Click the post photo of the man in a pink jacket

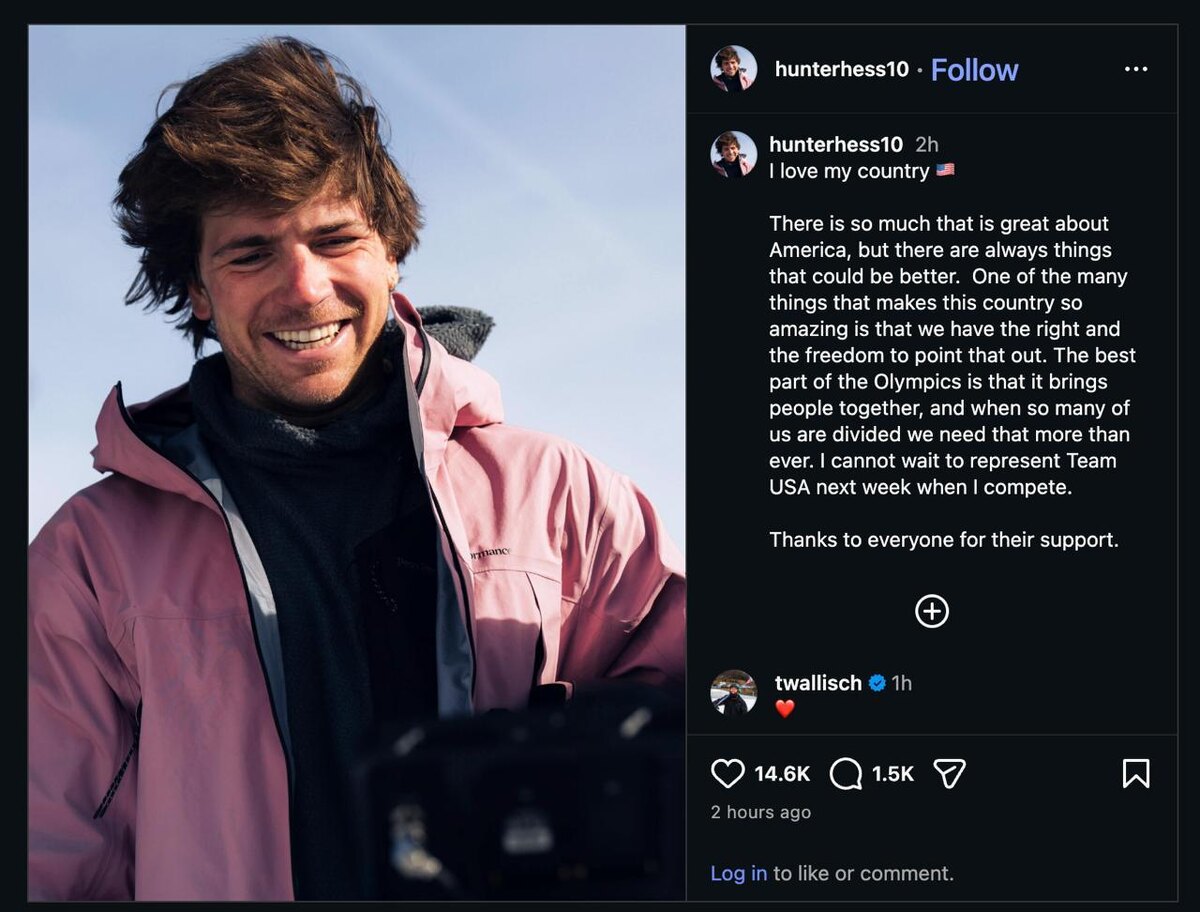[357, 462]
